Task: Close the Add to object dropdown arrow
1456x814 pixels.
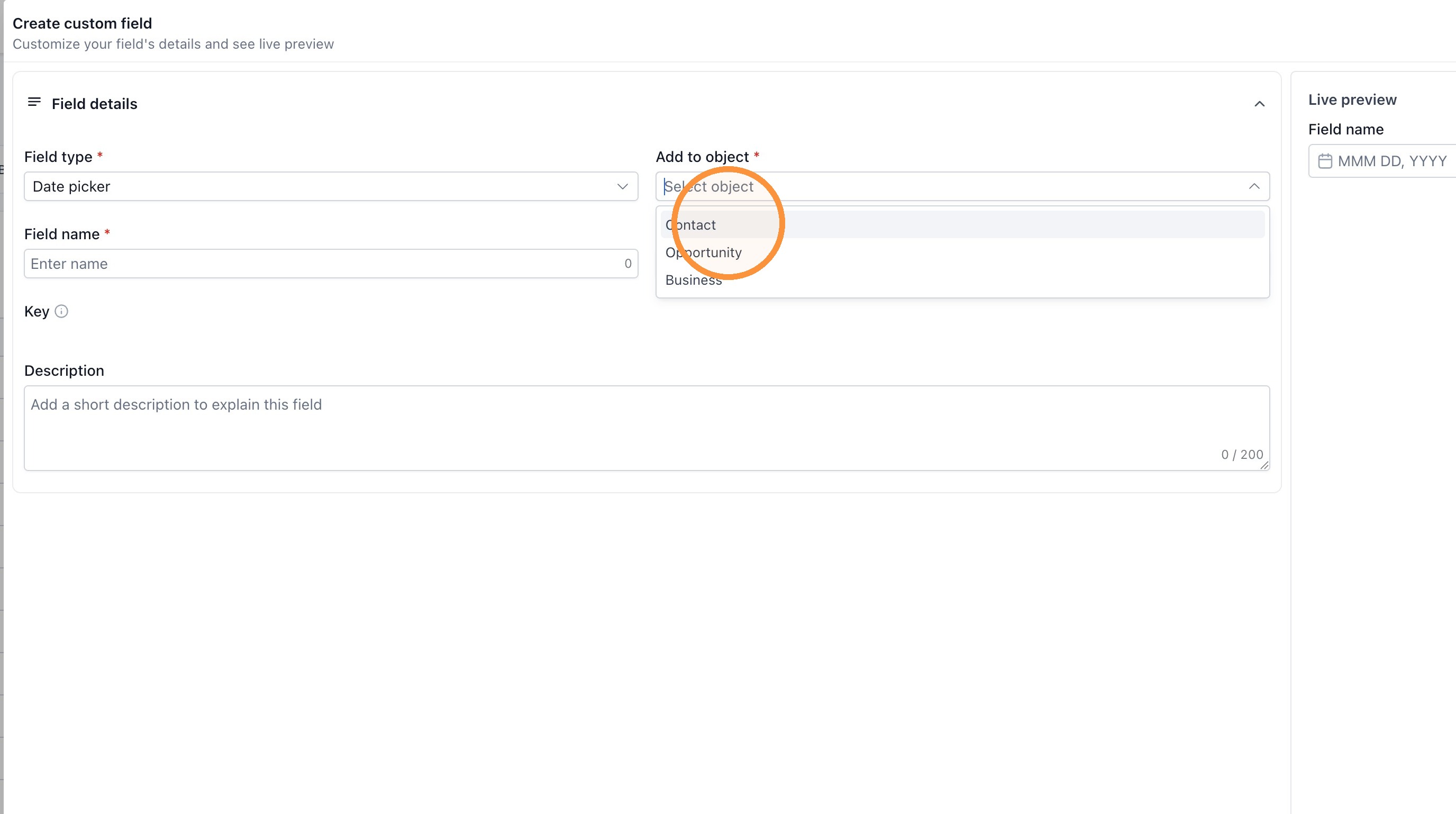Action: [1254, 186]
